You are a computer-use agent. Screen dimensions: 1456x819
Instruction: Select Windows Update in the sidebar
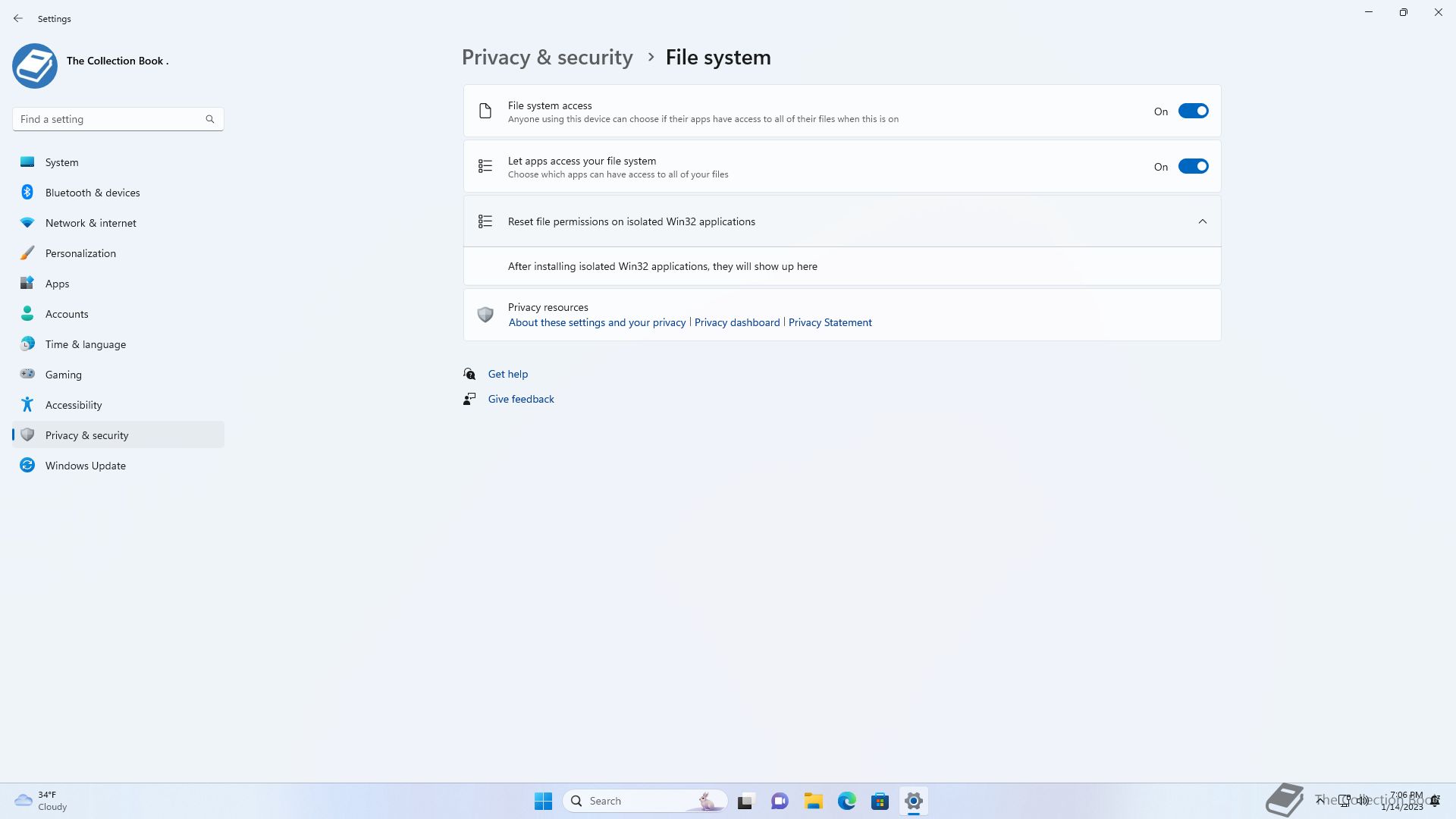coord(118,466)
